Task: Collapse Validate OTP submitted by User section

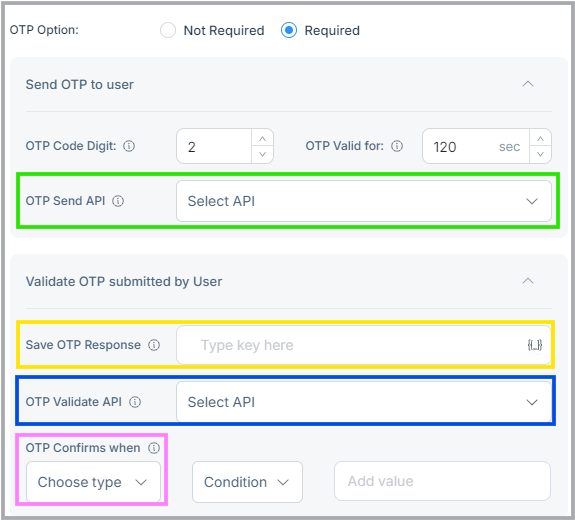Action: [x=528, y=281]
